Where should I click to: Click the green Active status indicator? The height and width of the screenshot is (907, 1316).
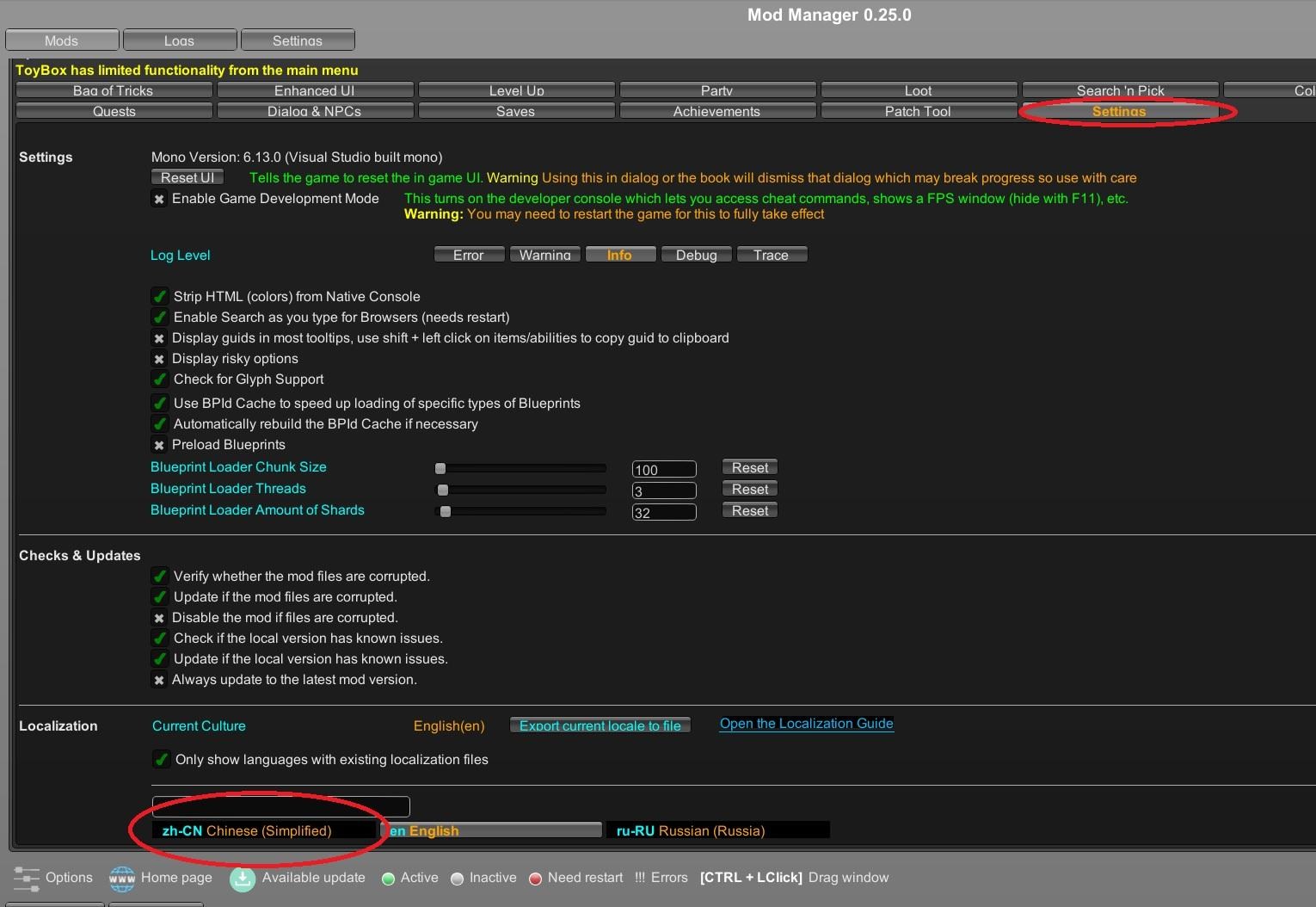click(x=388, y=878)
